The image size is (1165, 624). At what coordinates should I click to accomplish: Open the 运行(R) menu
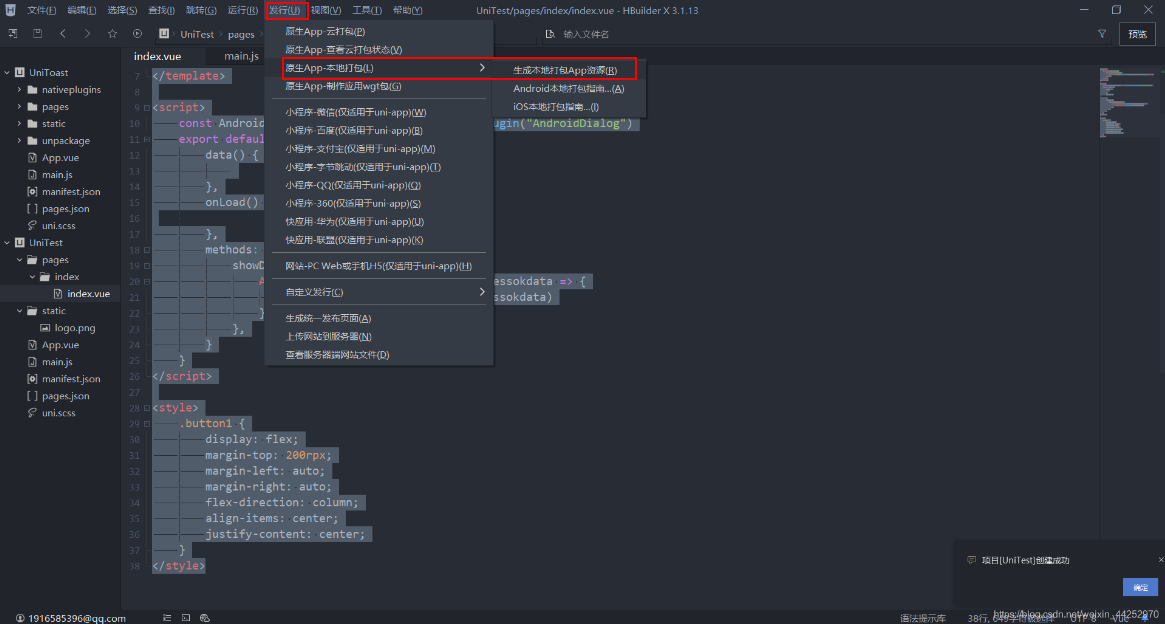[242, 10]
